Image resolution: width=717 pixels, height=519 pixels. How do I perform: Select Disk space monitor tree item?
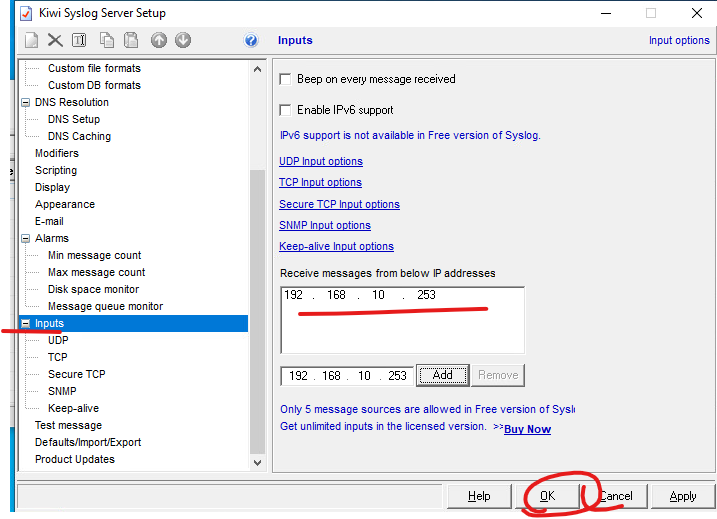[93, 289]
